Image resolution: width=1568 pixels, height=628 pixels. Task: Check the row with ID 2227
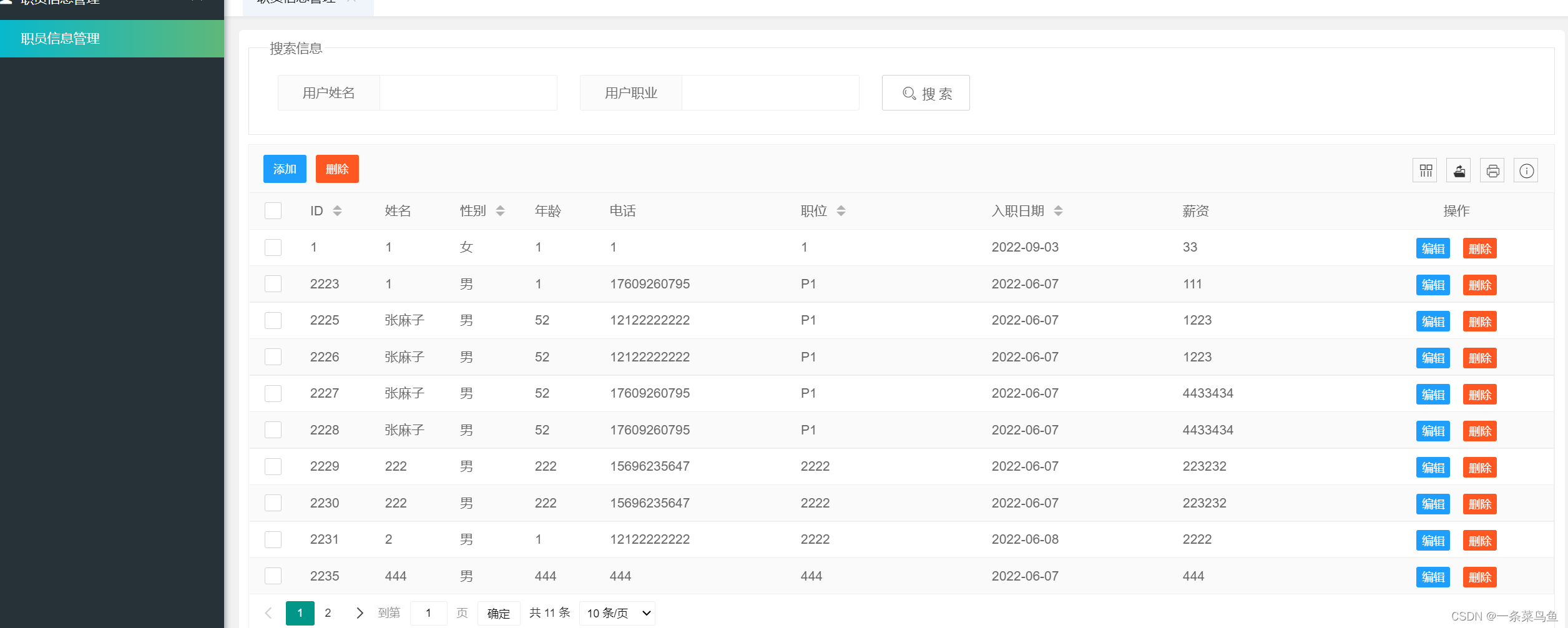(x=273, y=393)
